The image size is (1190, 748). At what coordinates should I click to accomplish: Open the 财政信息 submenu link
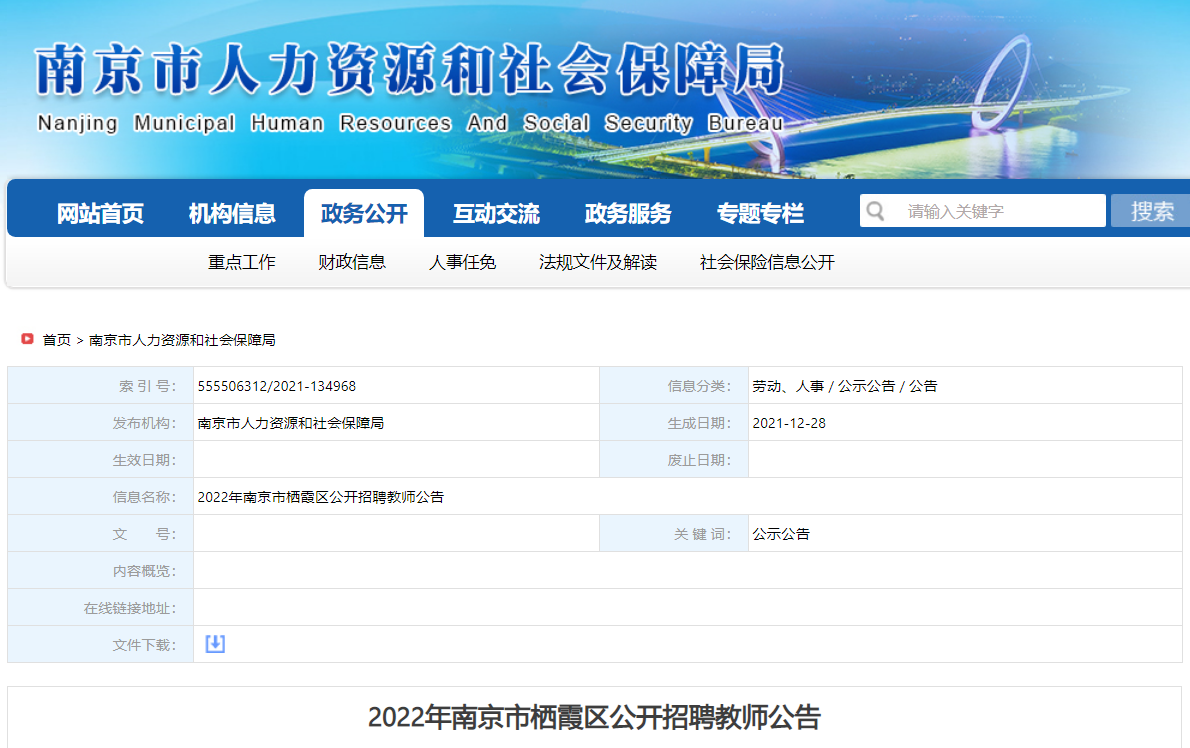(352, 262)
